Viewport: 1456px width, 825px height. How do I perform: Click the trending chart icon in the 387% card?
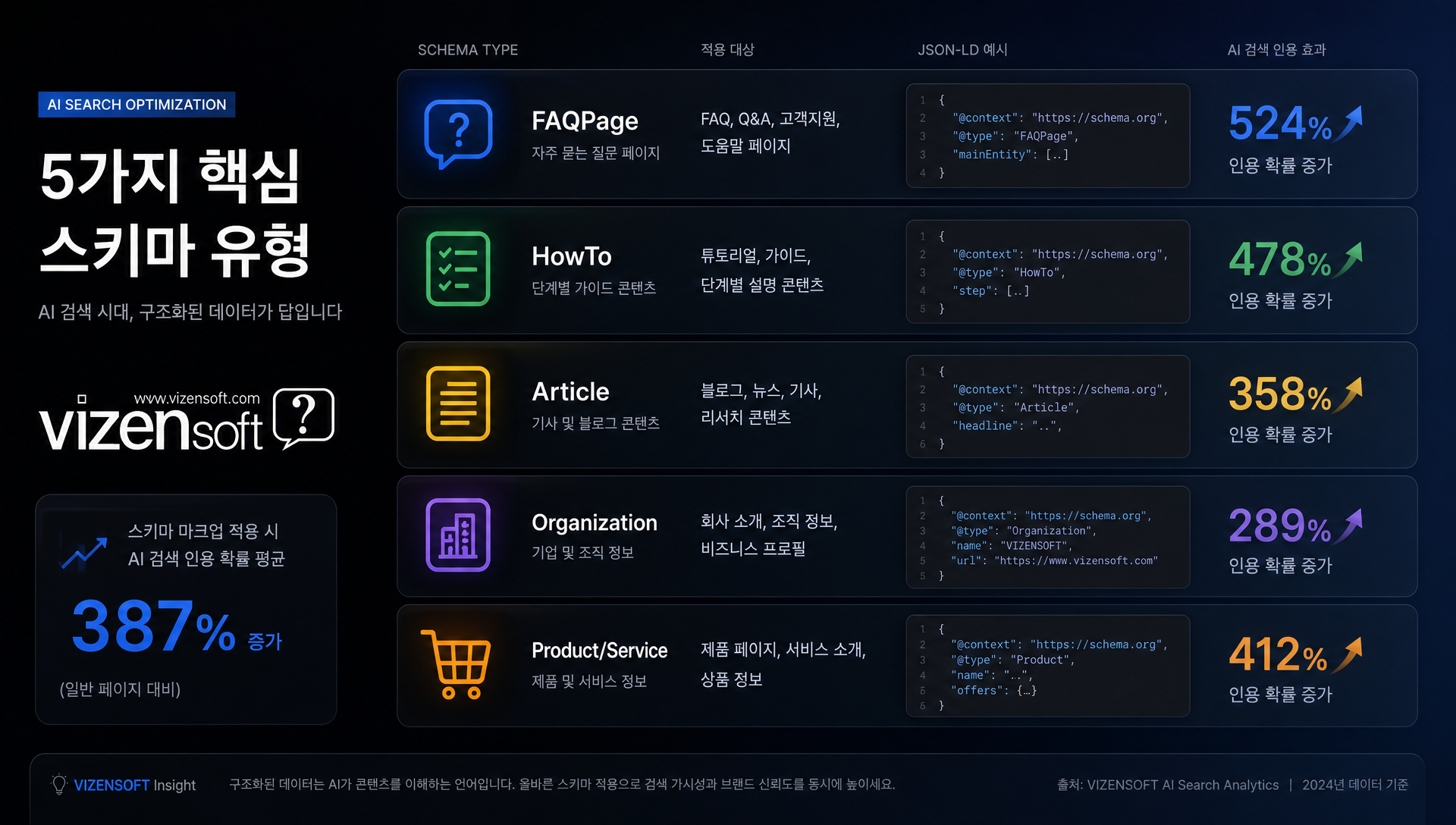click(84, 554)
